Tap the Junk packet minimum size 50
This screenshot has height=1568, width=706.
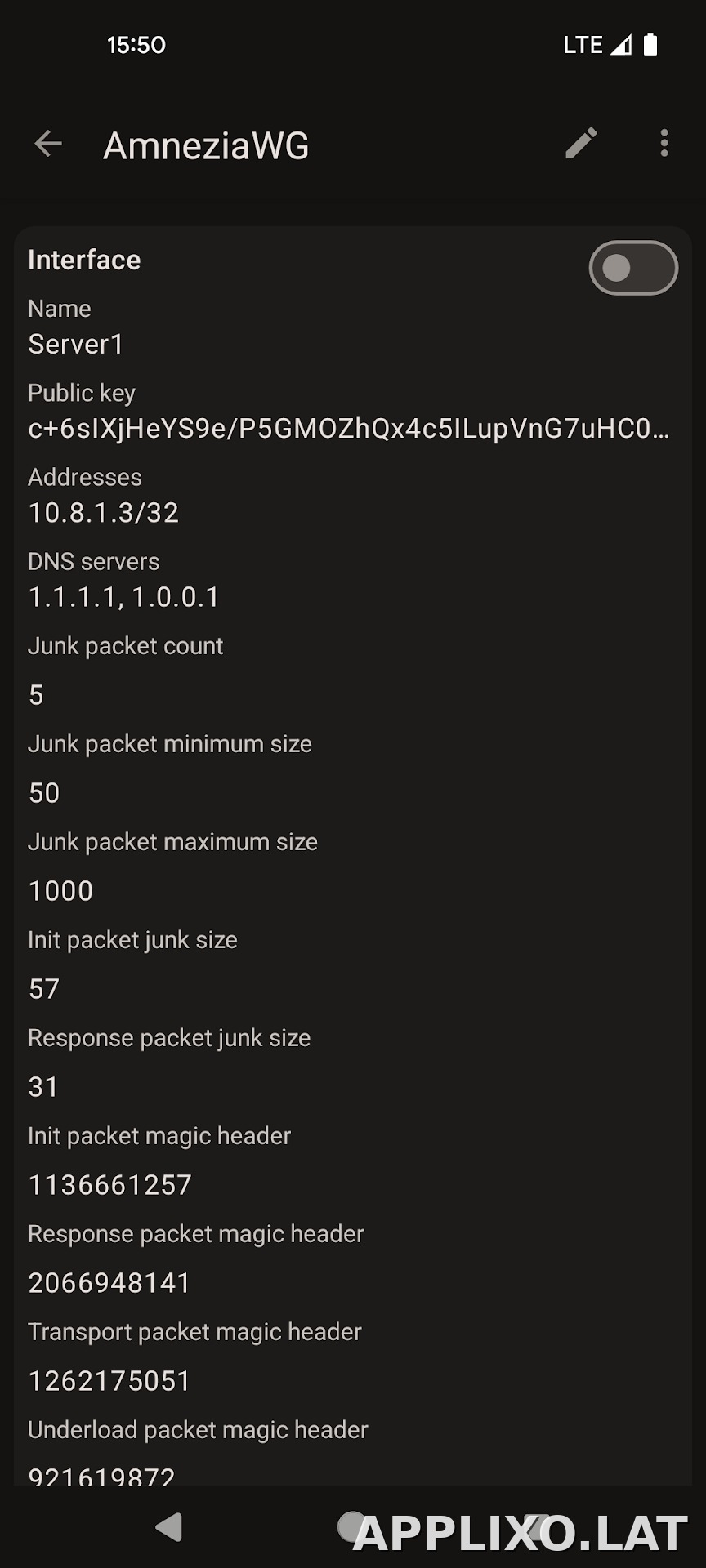44,793
